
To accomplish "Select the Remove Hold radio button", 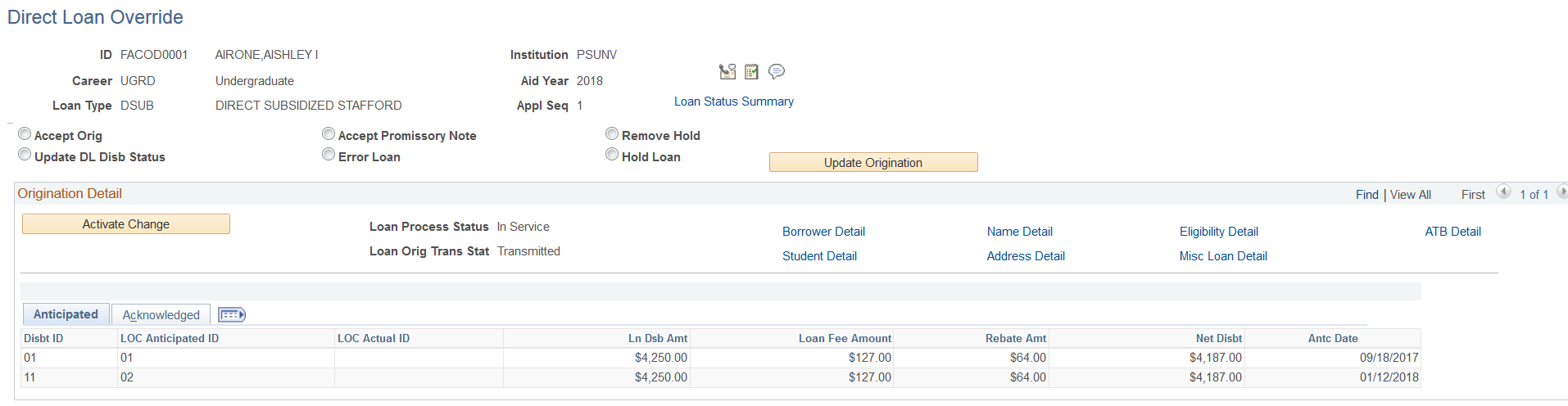I will coord(612,134).
